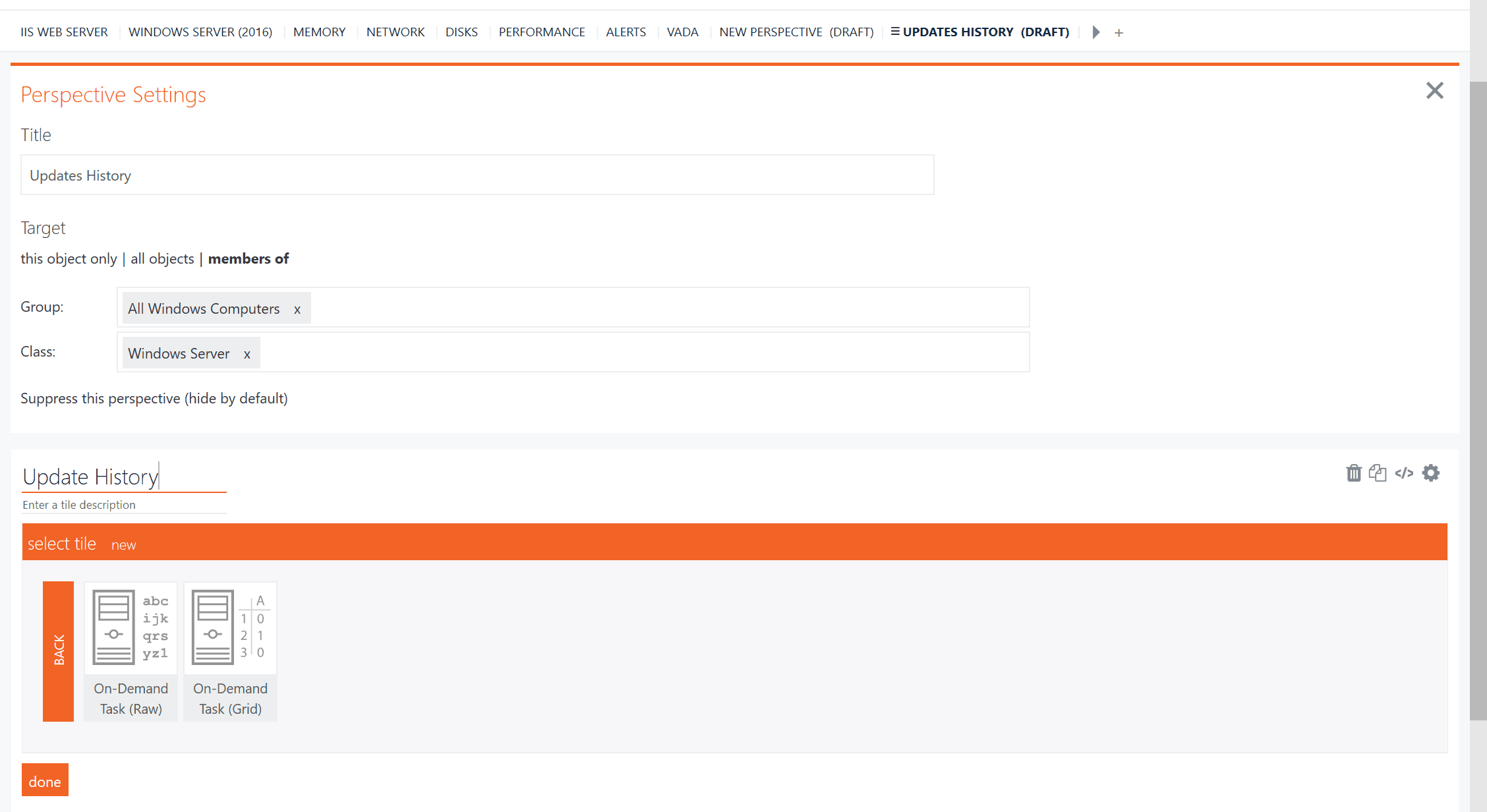Remove All Windows Computers group tag
Screen dimensions: 1487x812
click(297, 309)
